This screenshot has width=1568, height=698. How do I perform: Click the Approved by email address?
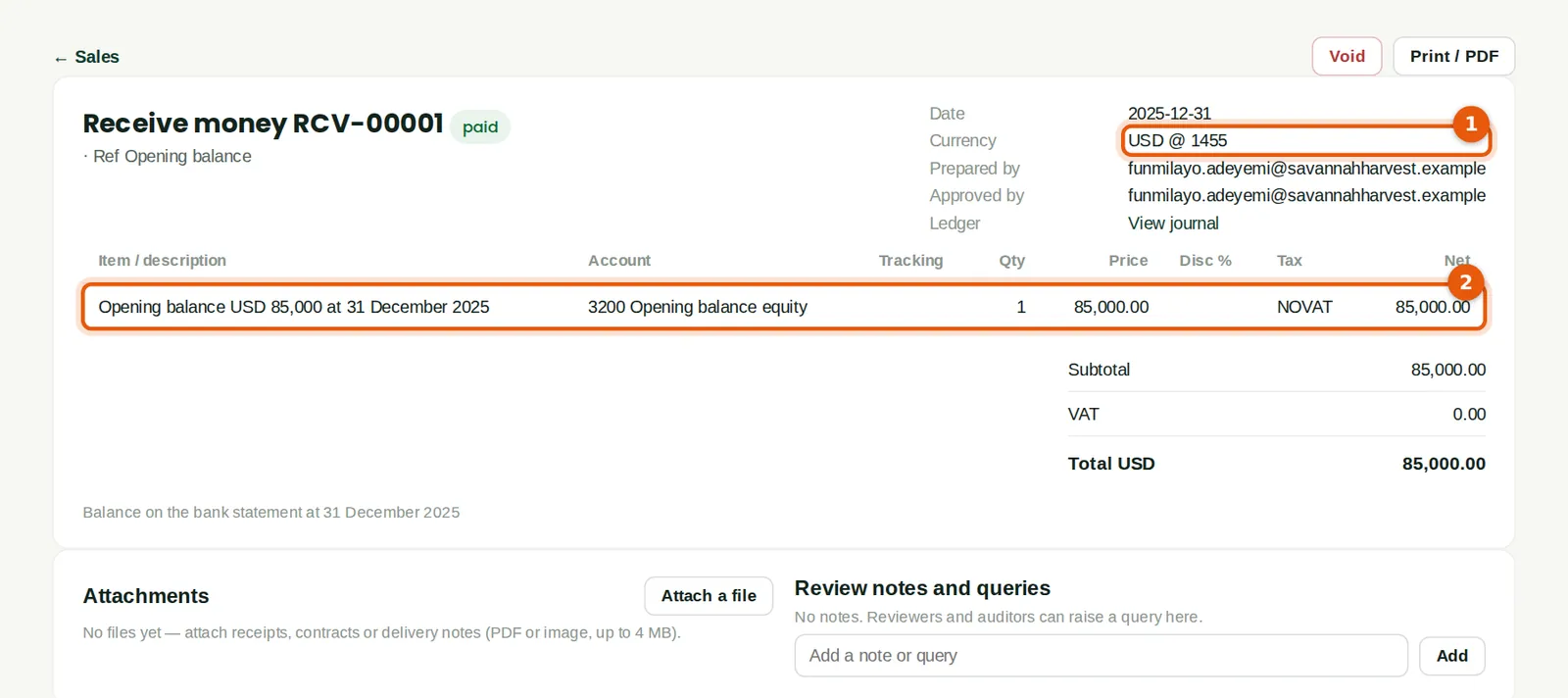(x=1306, y=196)
